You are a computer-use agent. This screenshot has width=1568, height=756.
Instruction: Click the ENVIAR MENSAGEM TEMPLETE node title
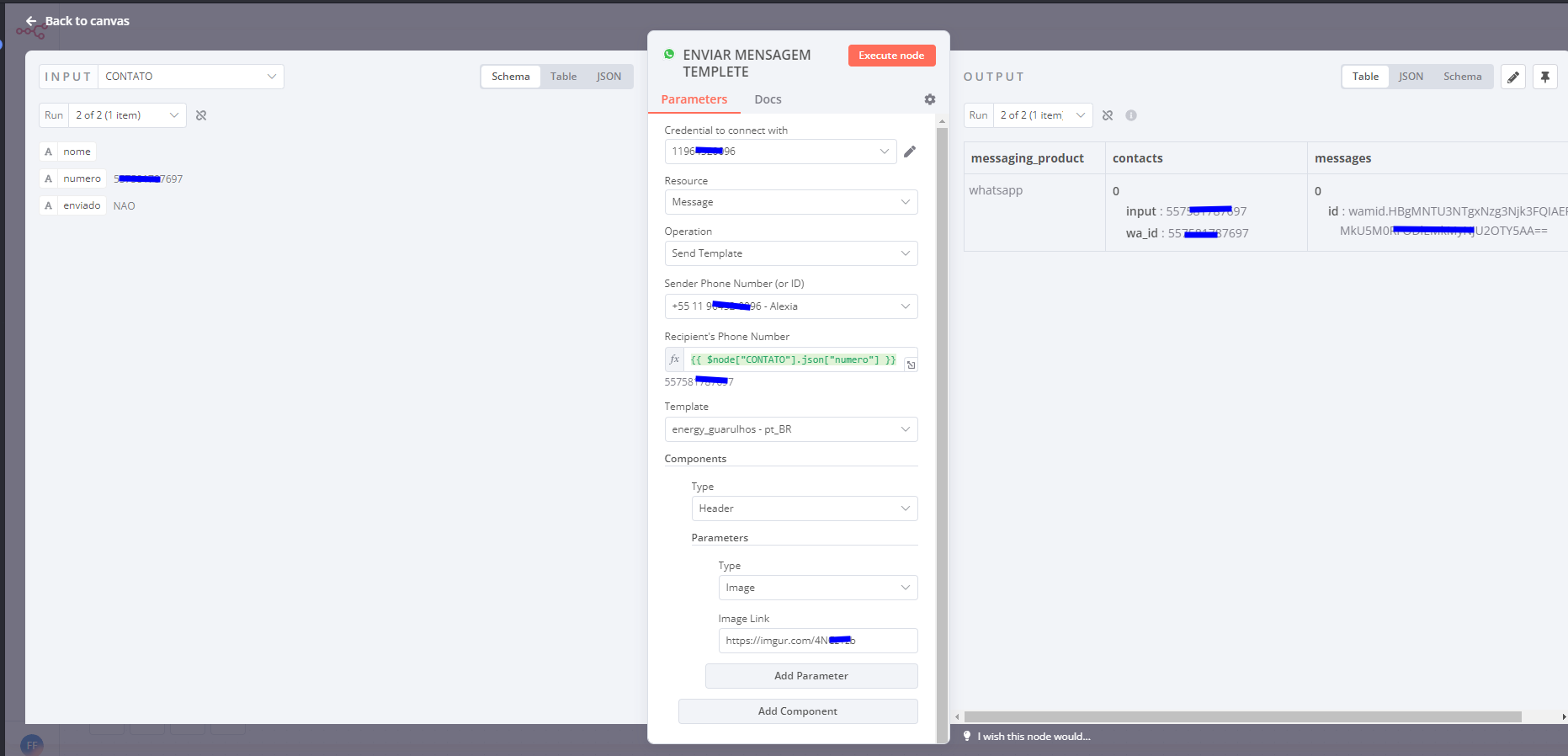pos(747,63)
